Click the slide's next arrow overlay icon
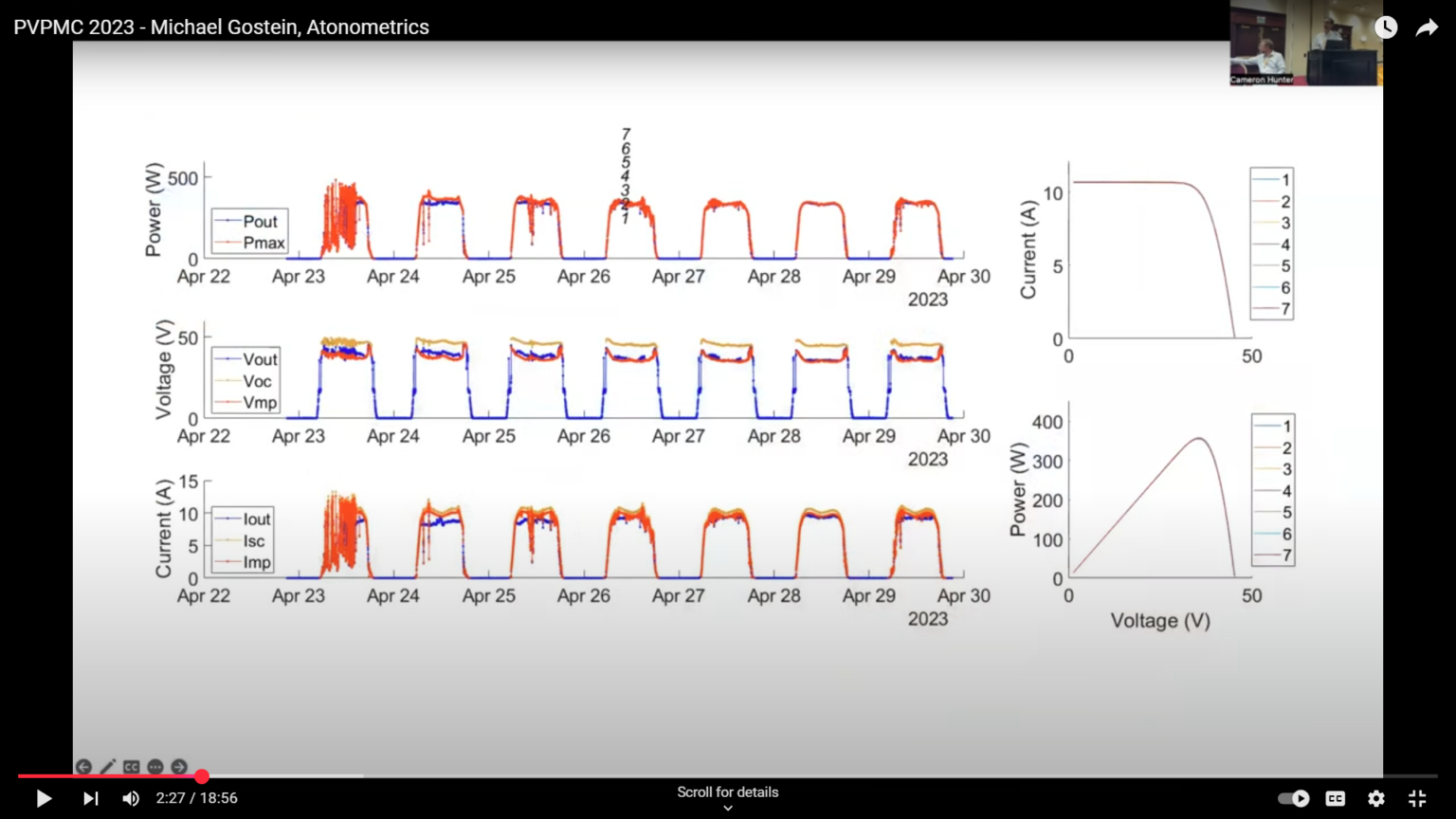Image resolution: width=1456 pixels, height=819 pixels. point(179,766)
